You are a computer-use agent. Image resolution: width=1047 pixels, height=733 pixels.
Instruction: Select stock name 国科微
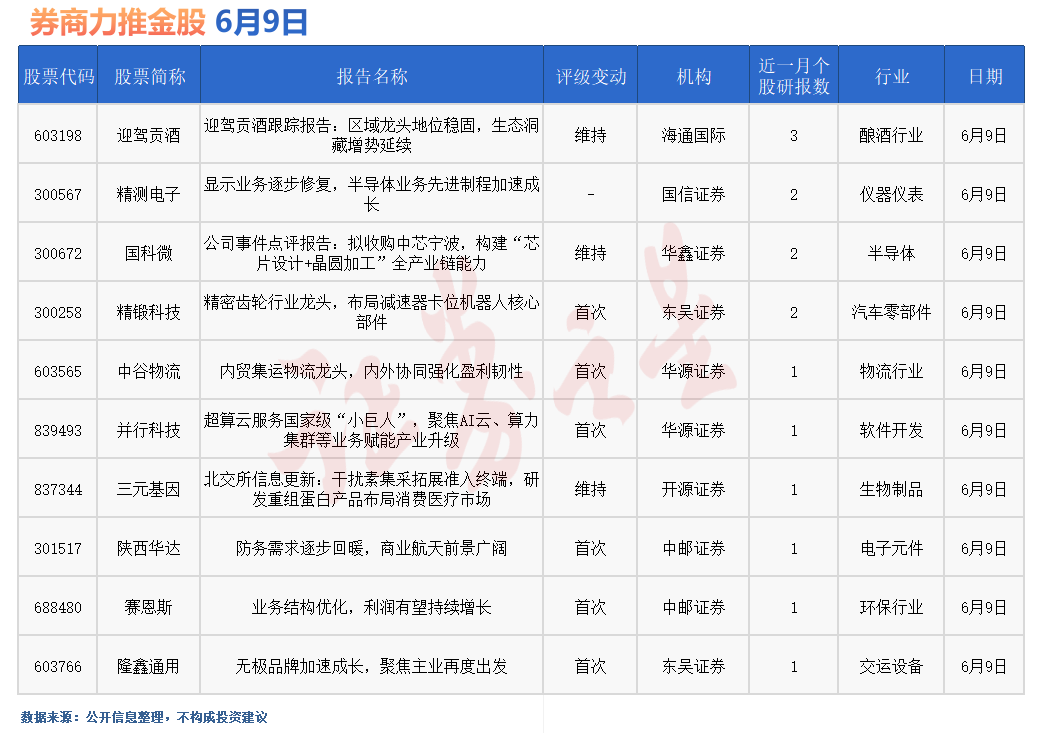click(x=148, y=254)
